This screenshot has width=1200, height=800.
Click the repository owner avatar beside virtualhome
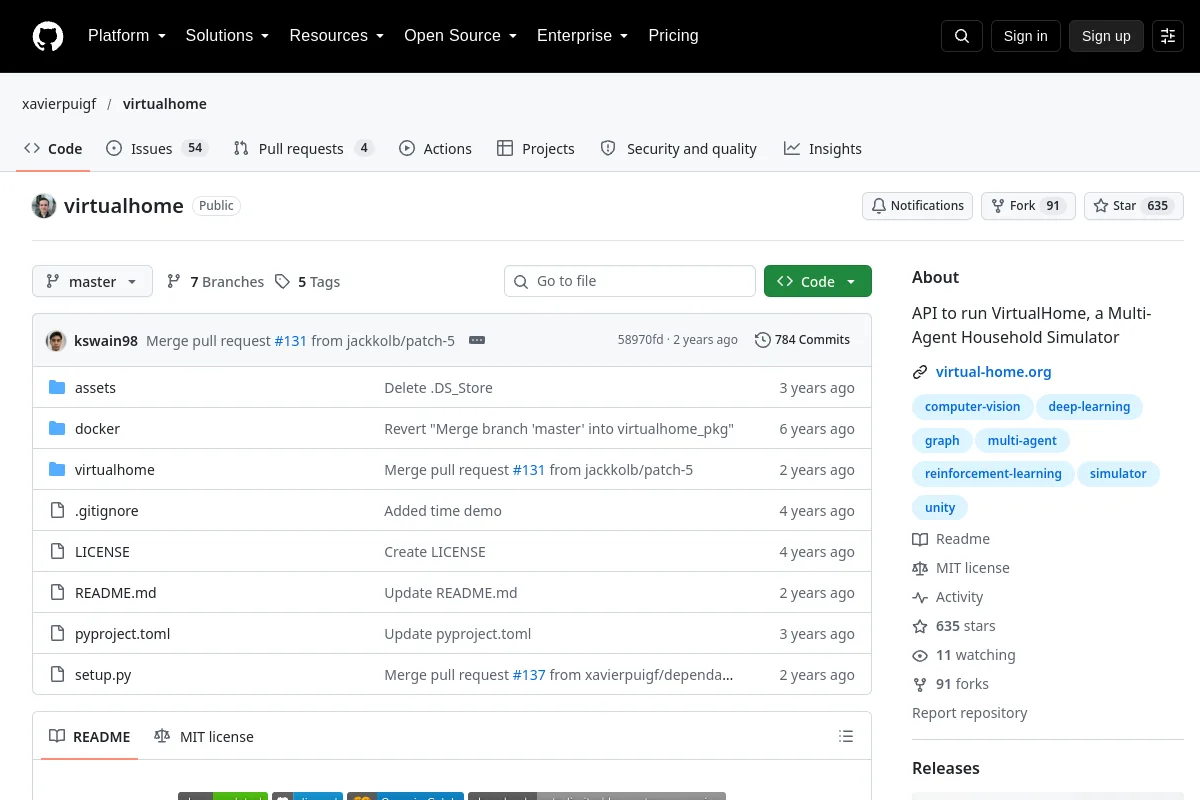44,206
